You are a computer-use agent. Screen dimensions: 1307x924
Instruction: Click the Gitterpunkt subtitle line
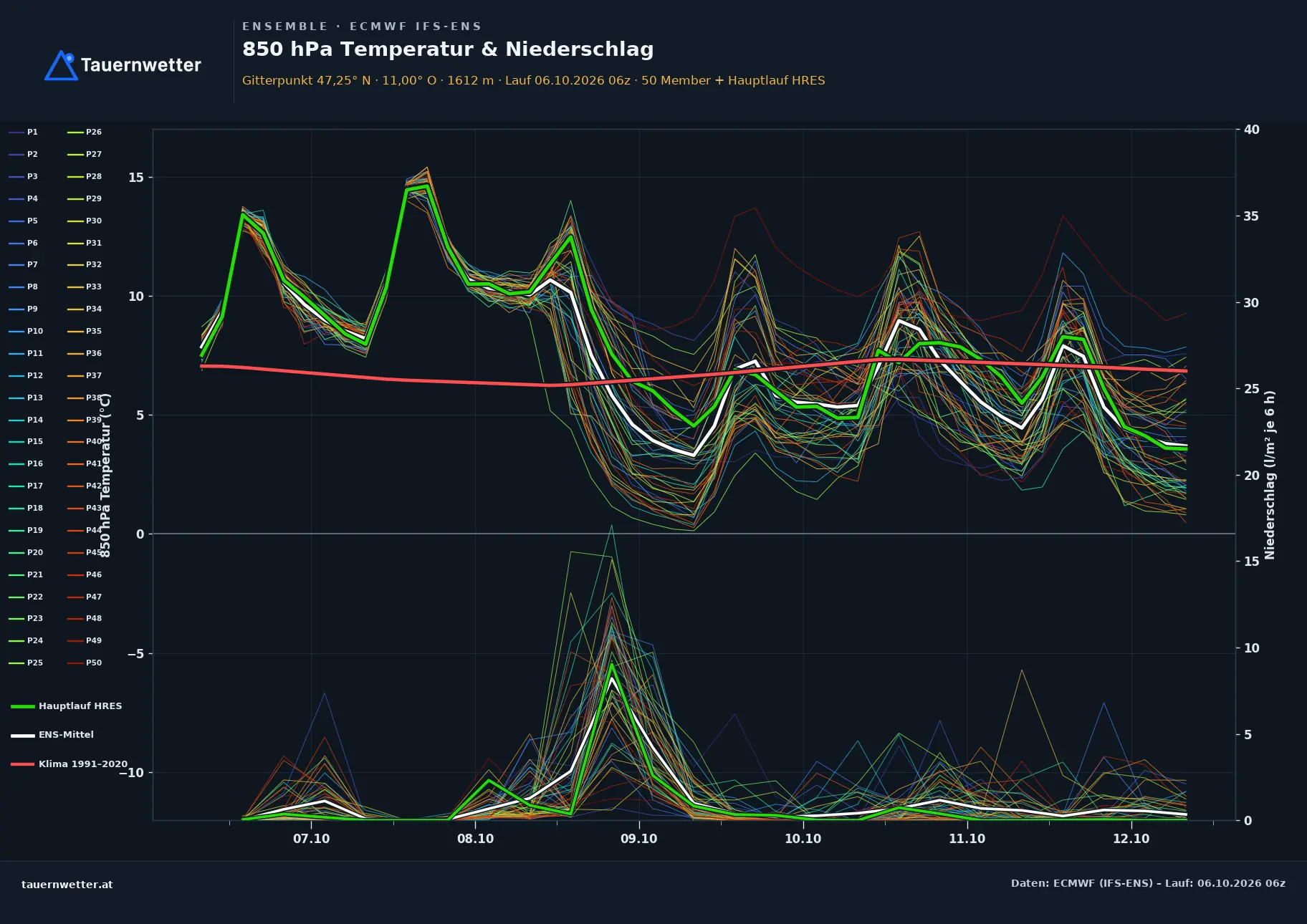coord(534,80)
